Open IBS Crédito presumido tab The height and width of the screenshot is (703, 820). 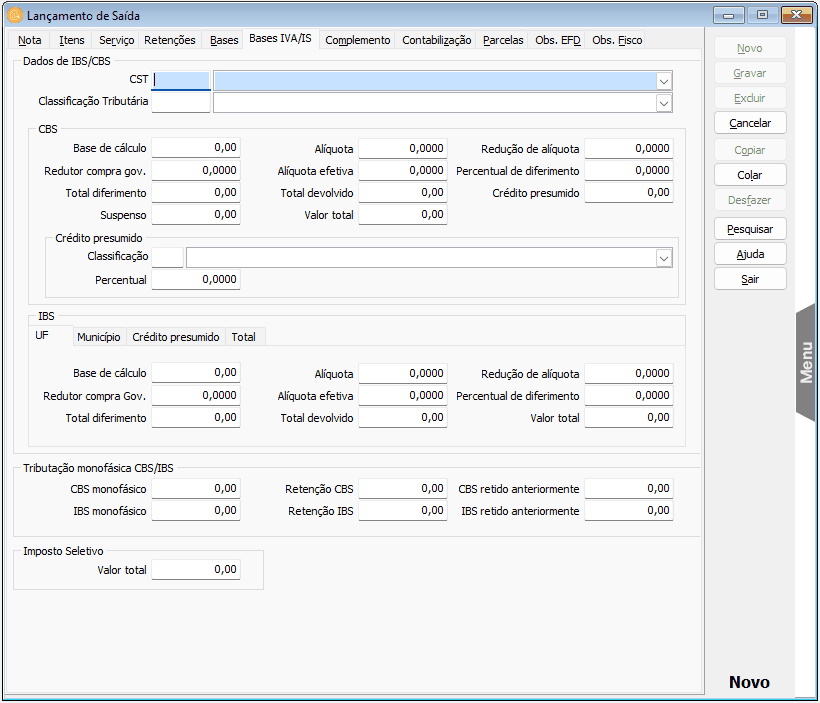(175, 337)
